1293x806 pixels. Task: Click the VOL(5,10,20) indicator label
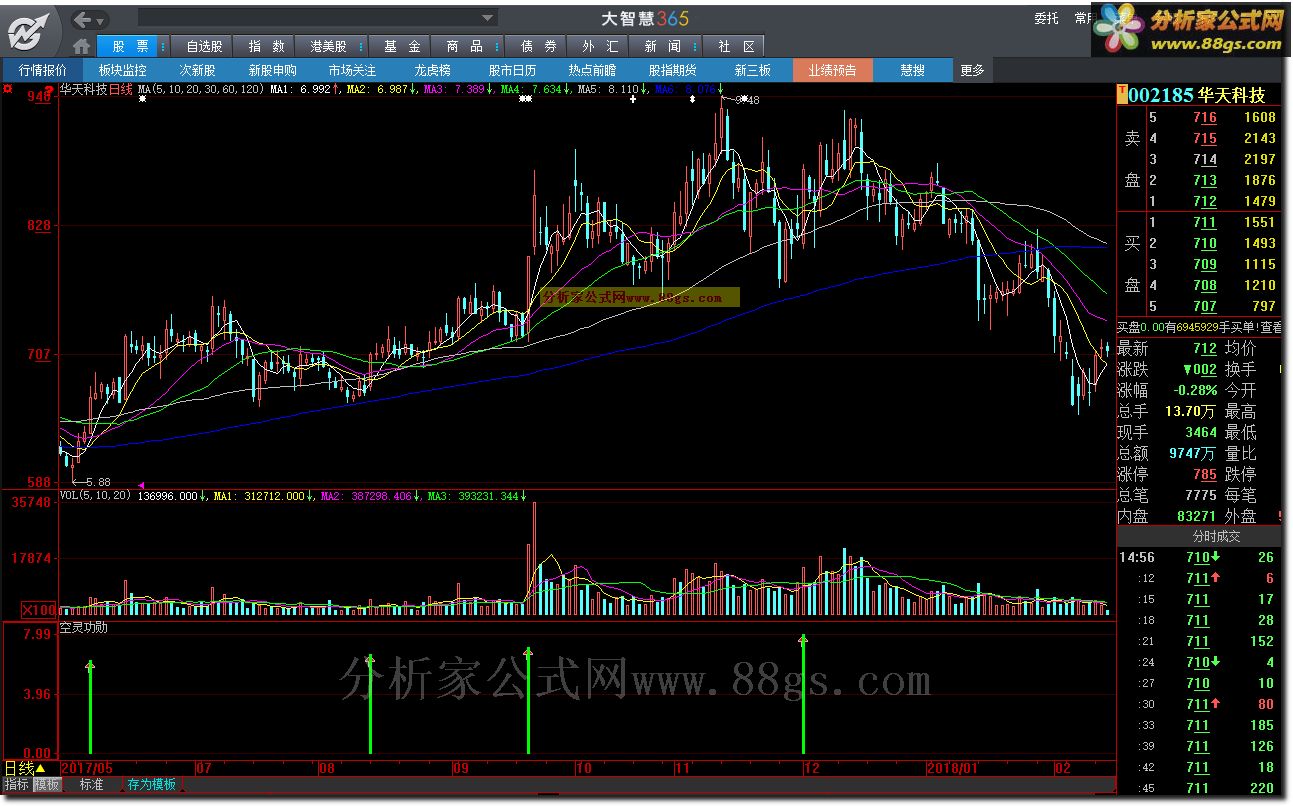coord(95,495)
